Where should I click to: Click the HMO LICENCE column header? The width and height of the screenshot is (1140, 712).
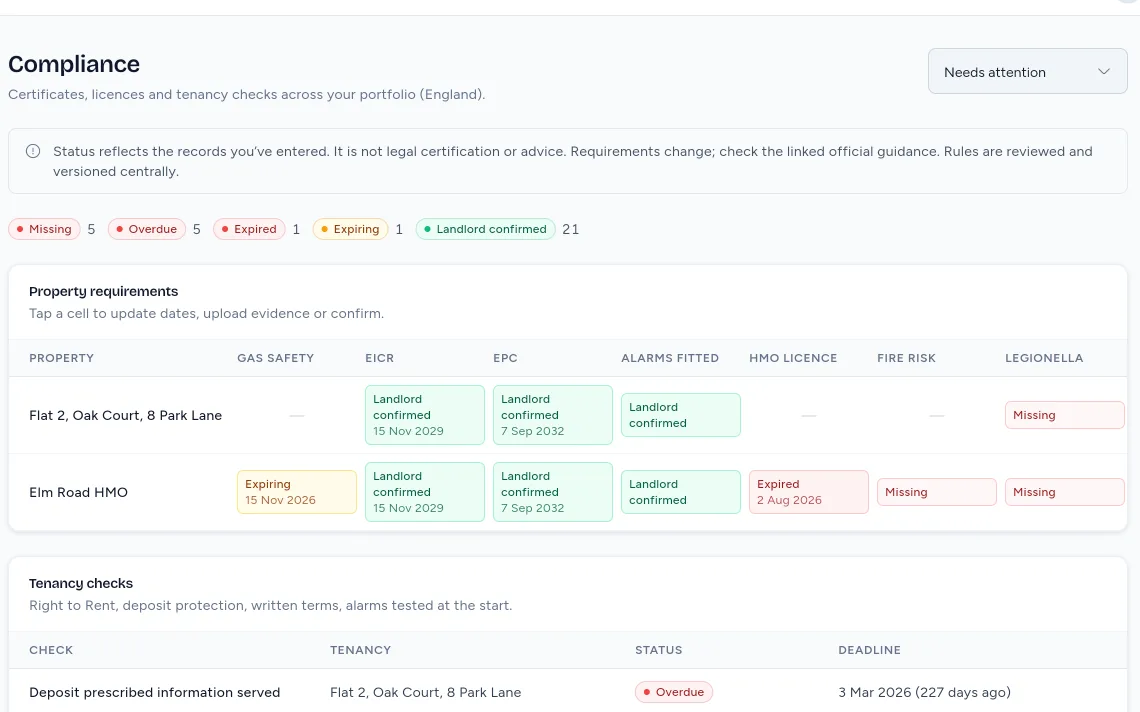click(793, 358)
